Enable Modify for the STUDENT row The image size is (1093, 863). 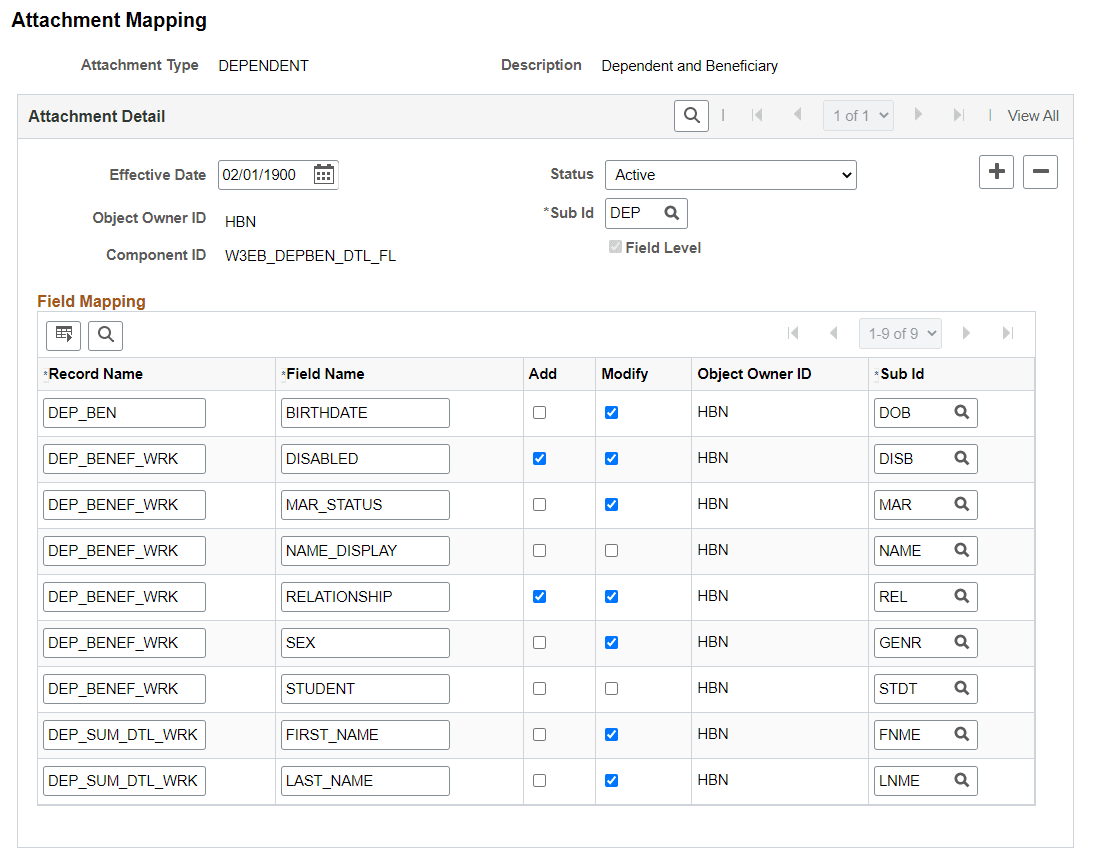pos(611,688)
